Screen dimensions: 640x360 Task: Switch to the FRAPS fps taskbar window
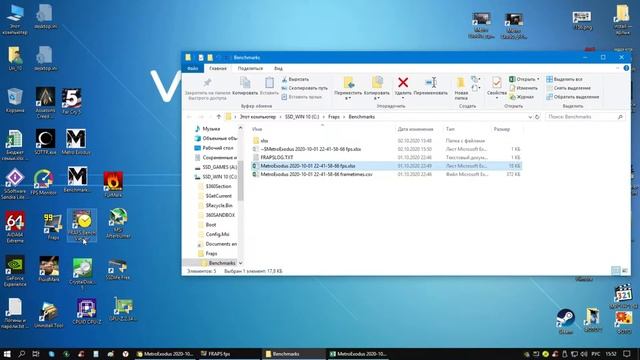pyautogui.click(x=229, y=354)
